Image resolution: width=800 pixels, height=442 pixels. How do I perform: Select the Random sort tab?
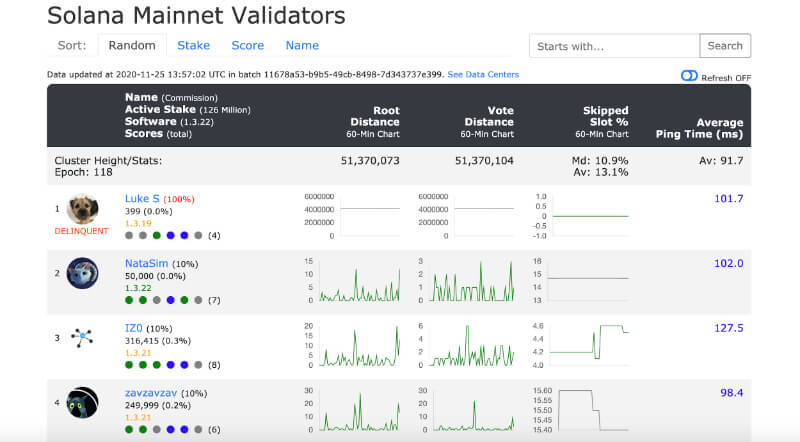pyautogui.click(x=131, y=45)
